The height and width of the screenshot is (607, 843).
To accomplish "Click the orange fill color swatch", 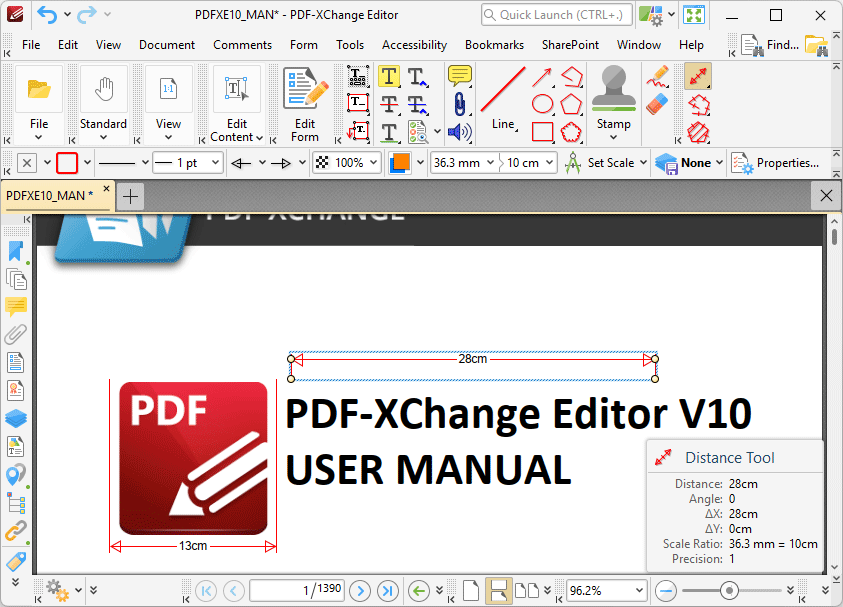I will point(399,162).
